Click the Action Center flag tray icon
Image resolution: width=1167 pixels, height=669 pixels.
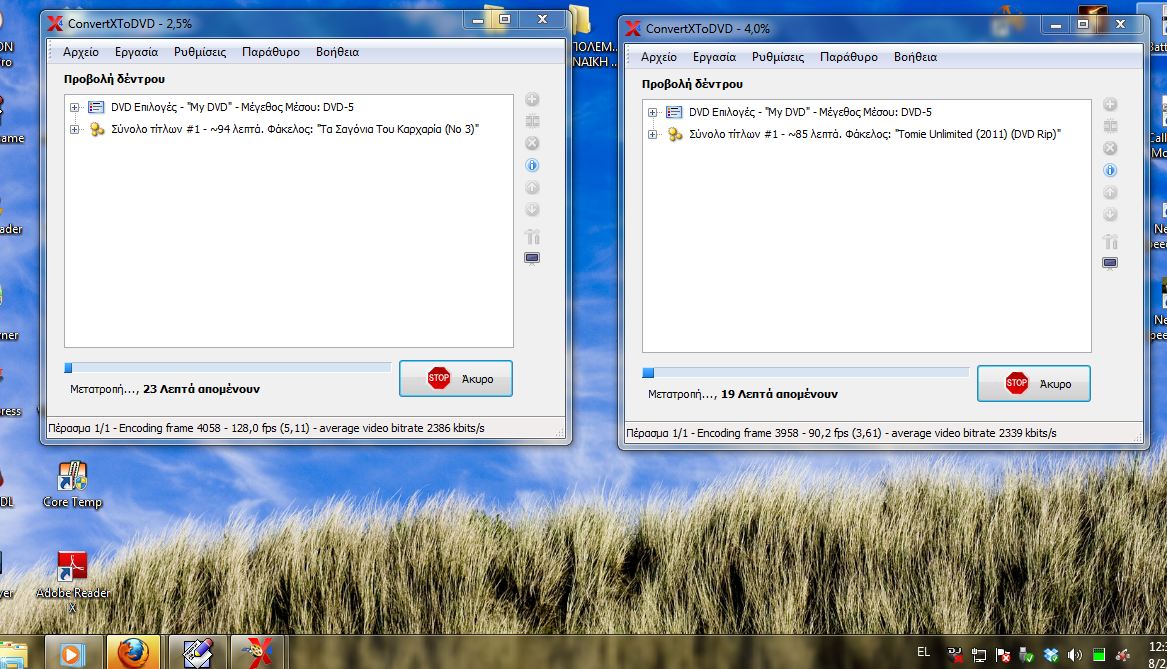point(1003,655)
